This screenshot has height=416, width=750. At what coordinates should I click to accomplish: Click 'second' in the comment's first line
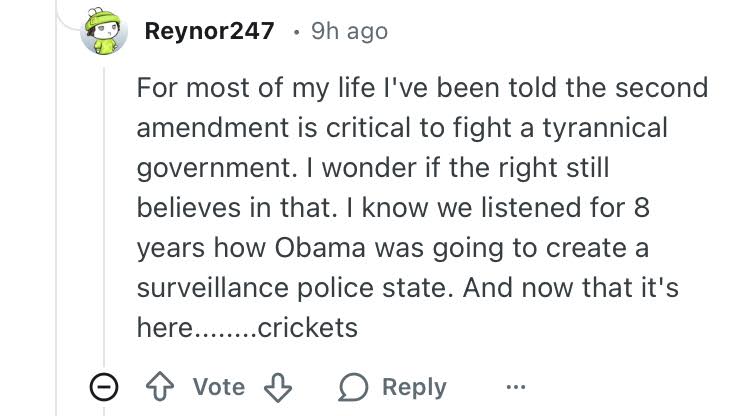coord(661,88)
